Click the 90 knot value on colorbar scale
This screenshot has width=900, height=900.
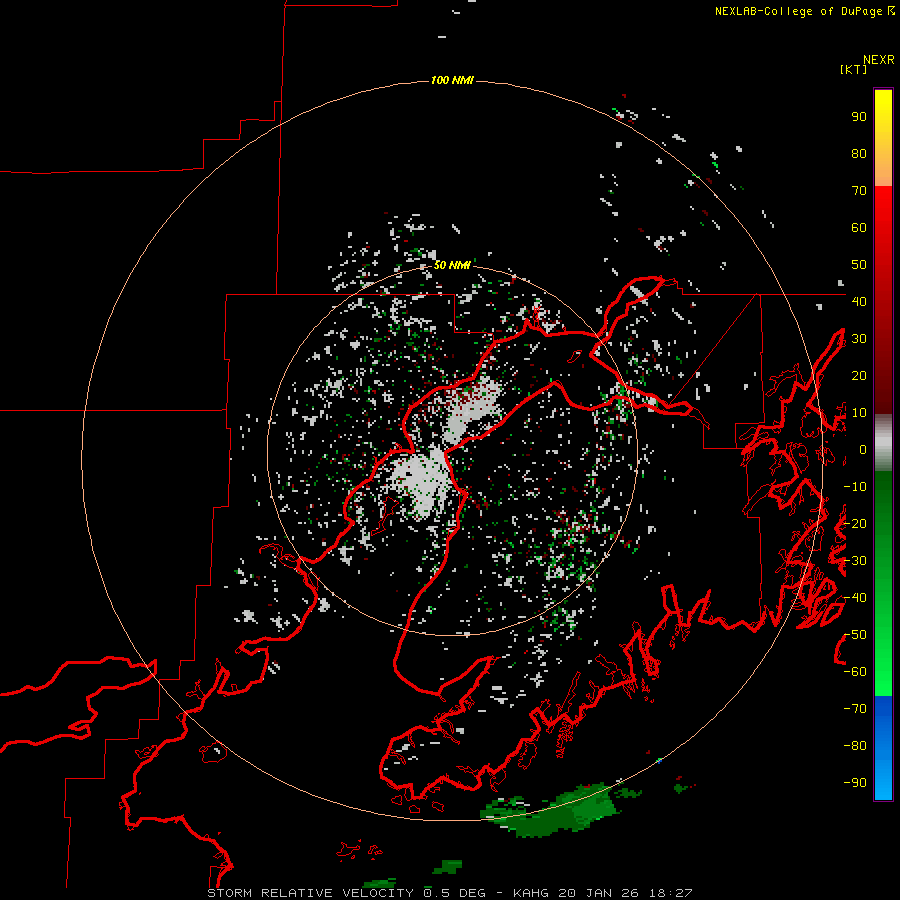859,117
